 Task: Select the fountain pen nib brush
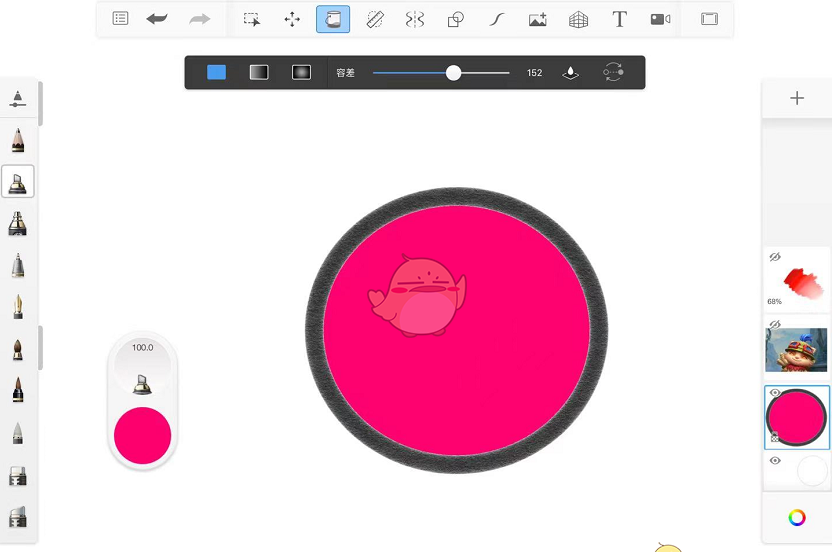coord(18,307)
